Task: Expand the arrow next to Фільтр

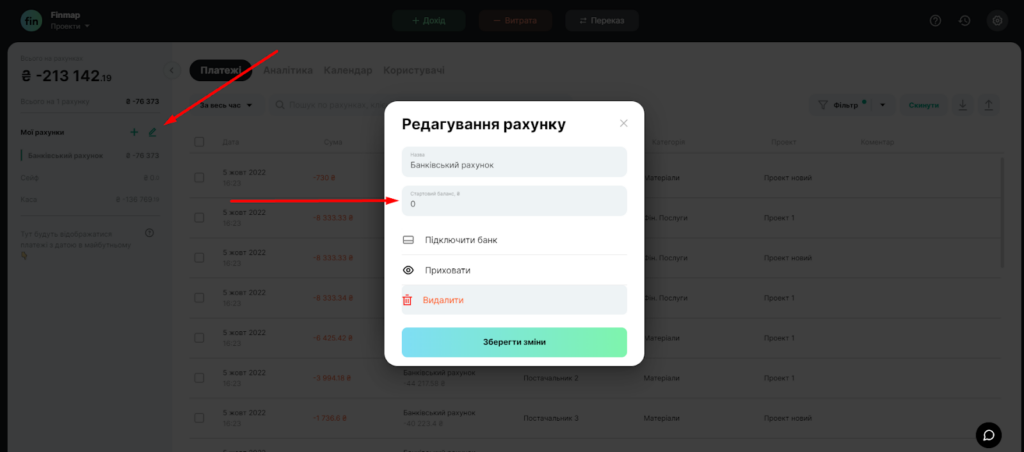Action: click(x=883, y=105)
